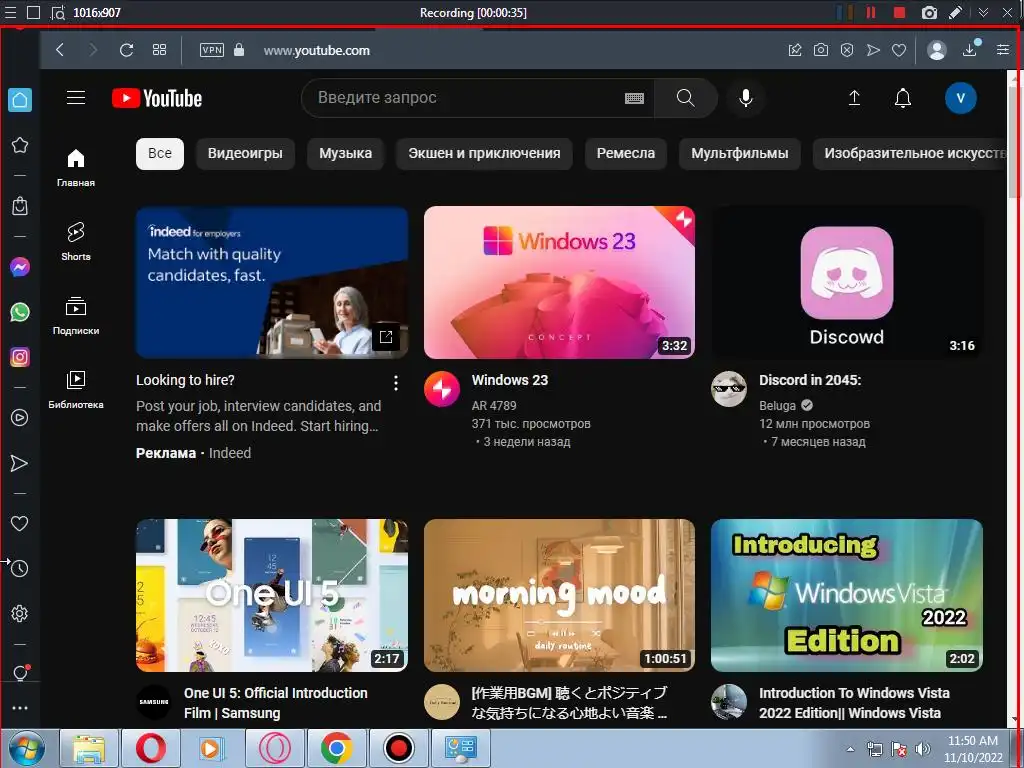The width and height of the screenshot is (1024, 768).
Task: Open the Indeed ad three-dot menu
Action: 396,383
